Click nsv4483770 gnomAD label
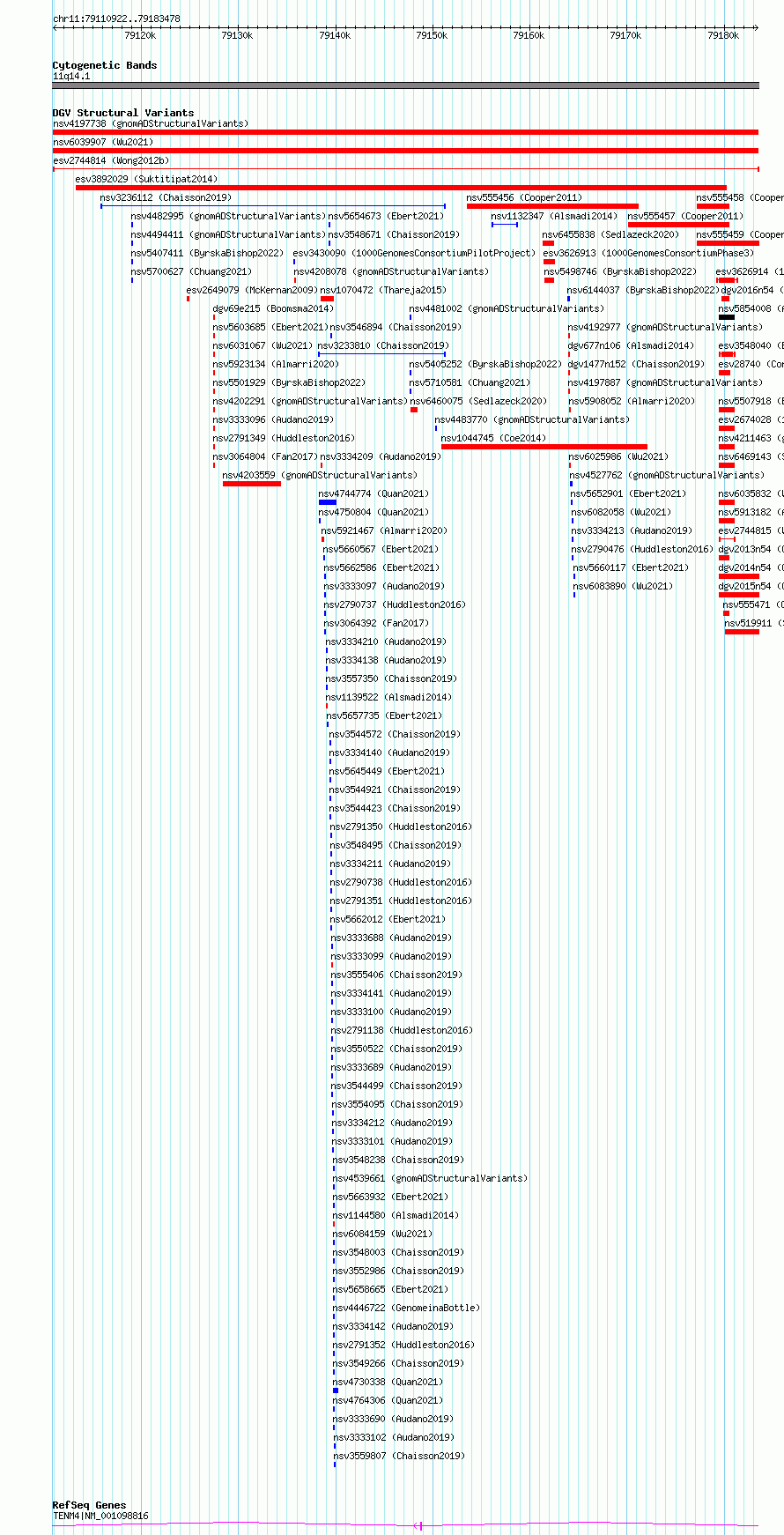The width and height of the screenshot is (784, 1535). 532,419
